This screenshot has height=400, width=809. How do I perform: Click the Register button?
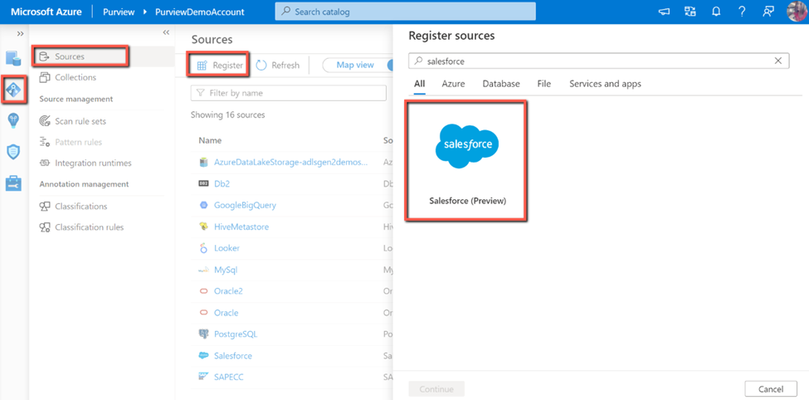(220, 66)
